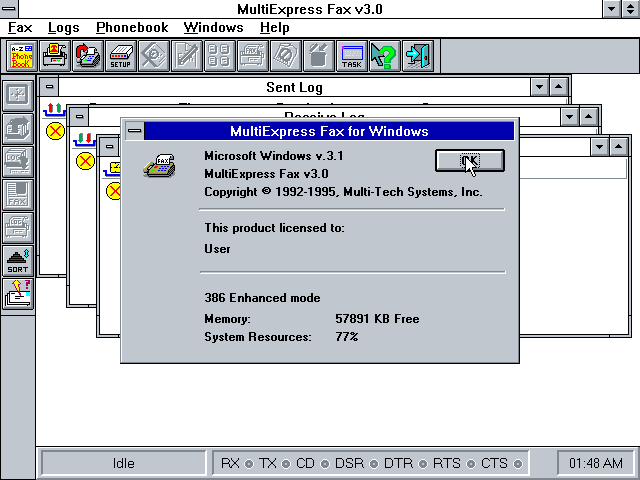Click the grayed four-page thumbnails icon
Screen dimensions: 640x480
tap(220, 56)
